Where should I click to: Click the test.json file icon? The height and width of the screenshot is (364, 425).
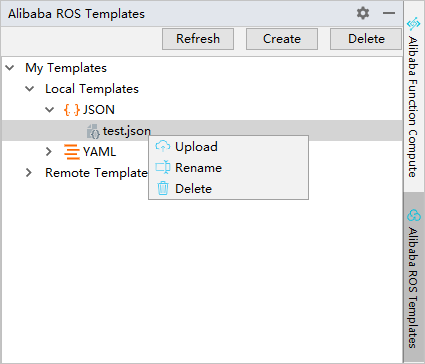click(x=93, y=131)
